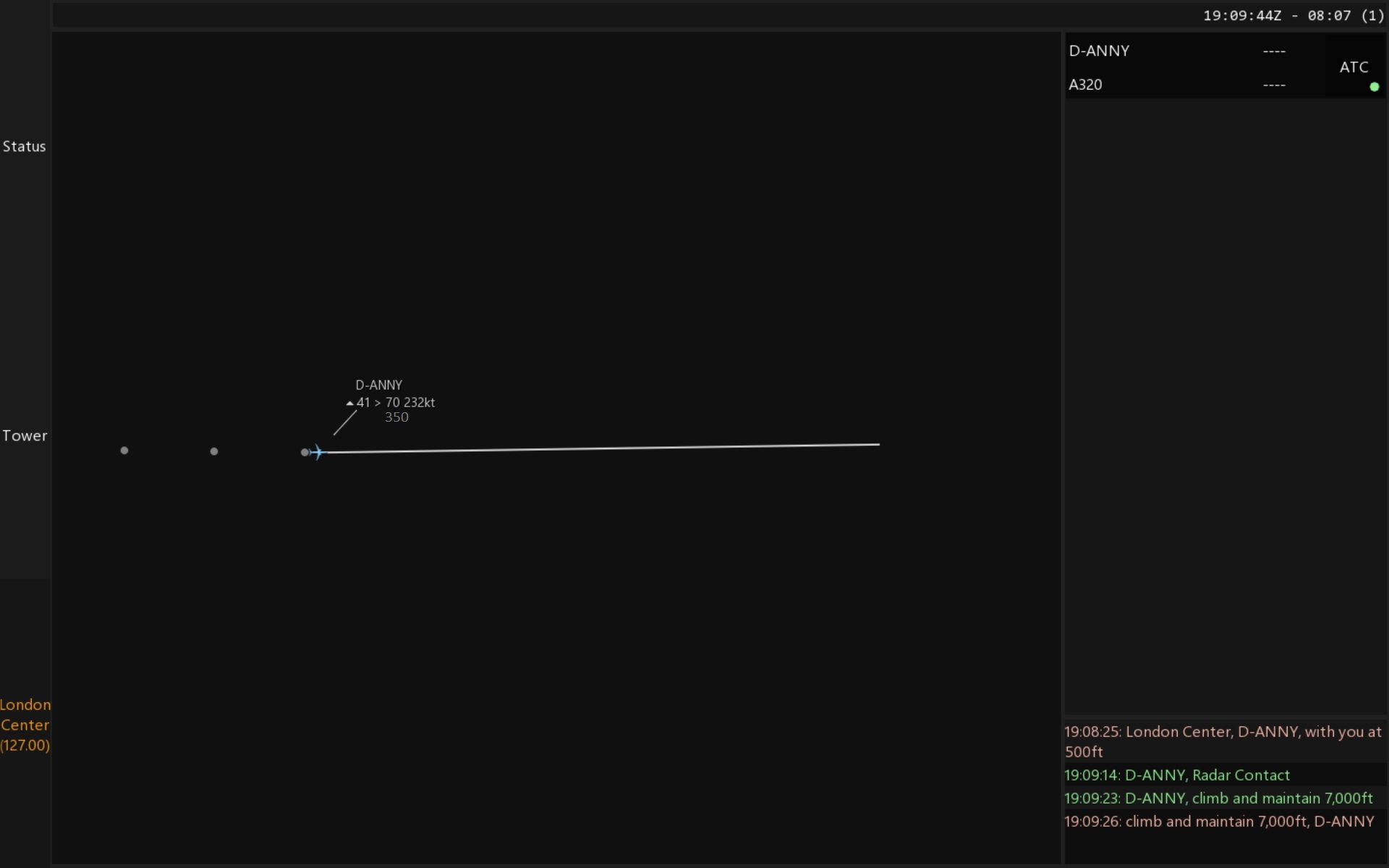Image resolution: width=1389 pixels, height=868 pixels.
Task: Click the climb arrow beside altitude 41
Action: tap(350, 404)
